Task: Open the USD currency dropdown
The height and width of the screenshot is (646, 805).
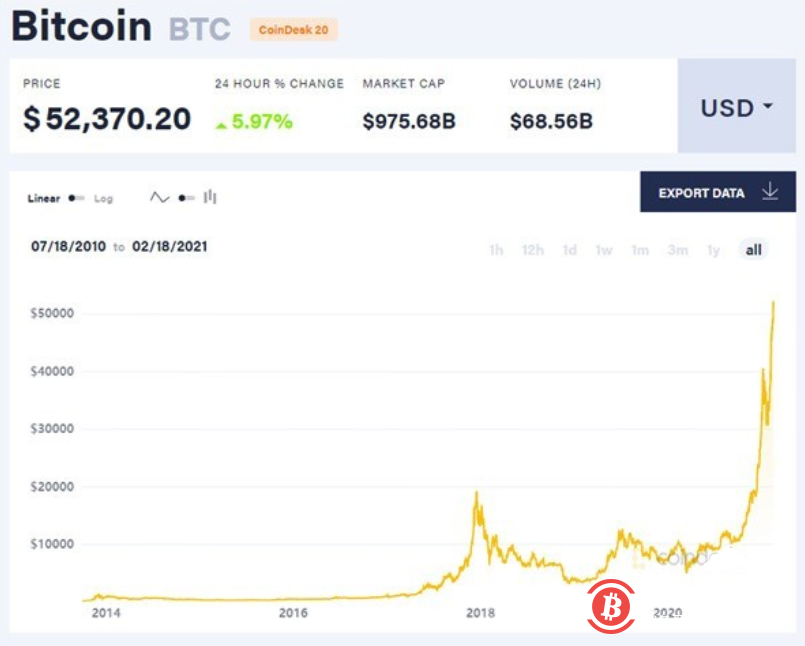Action: click(737, 107)
